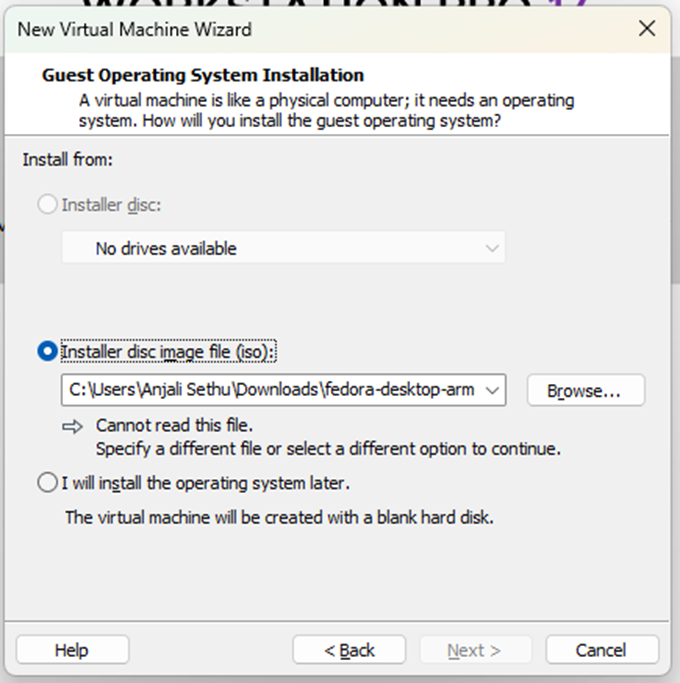Screen dimensions: 680x683
Task: Click the 'Install from:' label
Action: pyautogui.click(x=68, y=159)
